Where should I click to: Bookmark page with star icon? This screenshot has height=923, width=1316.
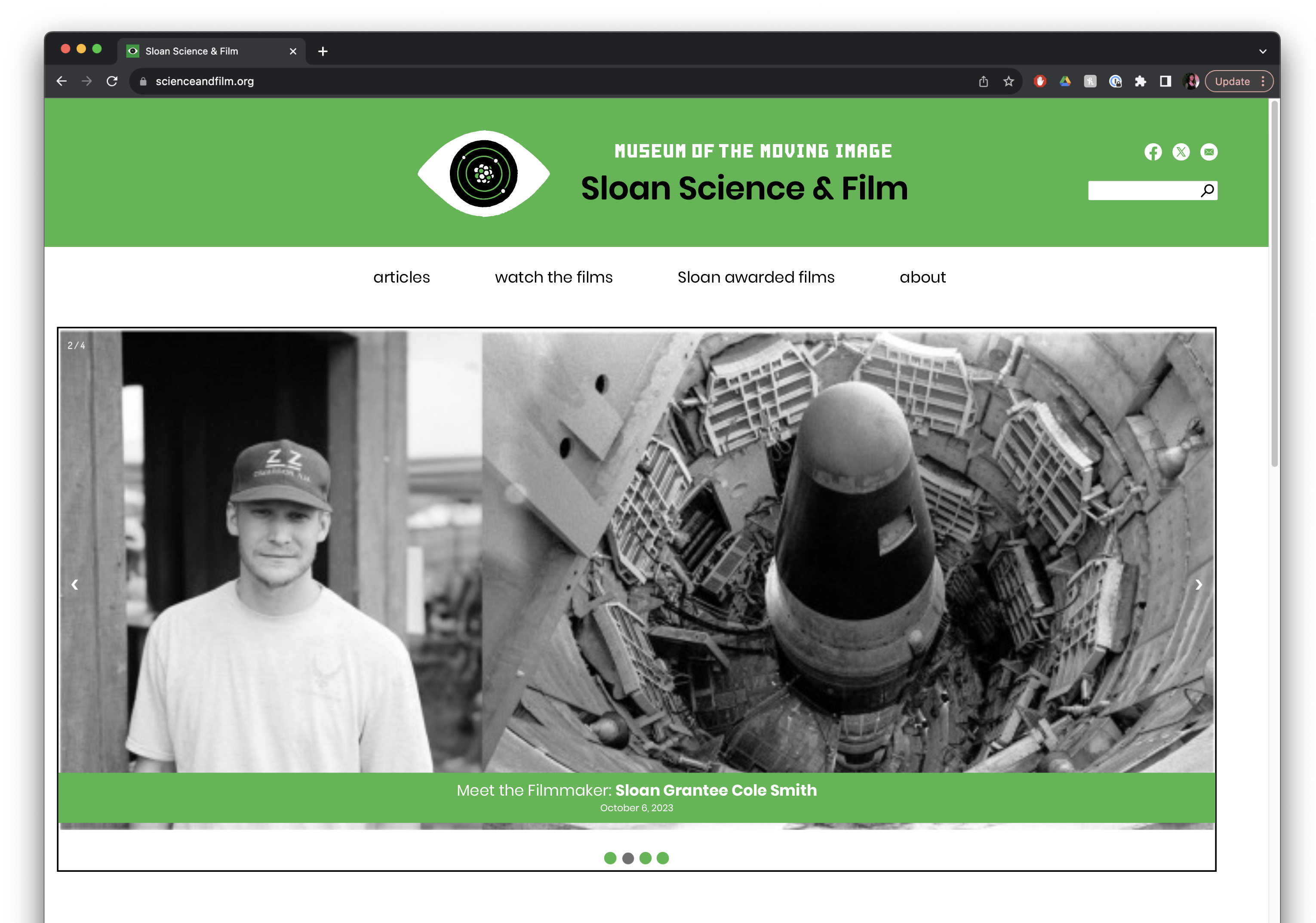point(1009,81)
